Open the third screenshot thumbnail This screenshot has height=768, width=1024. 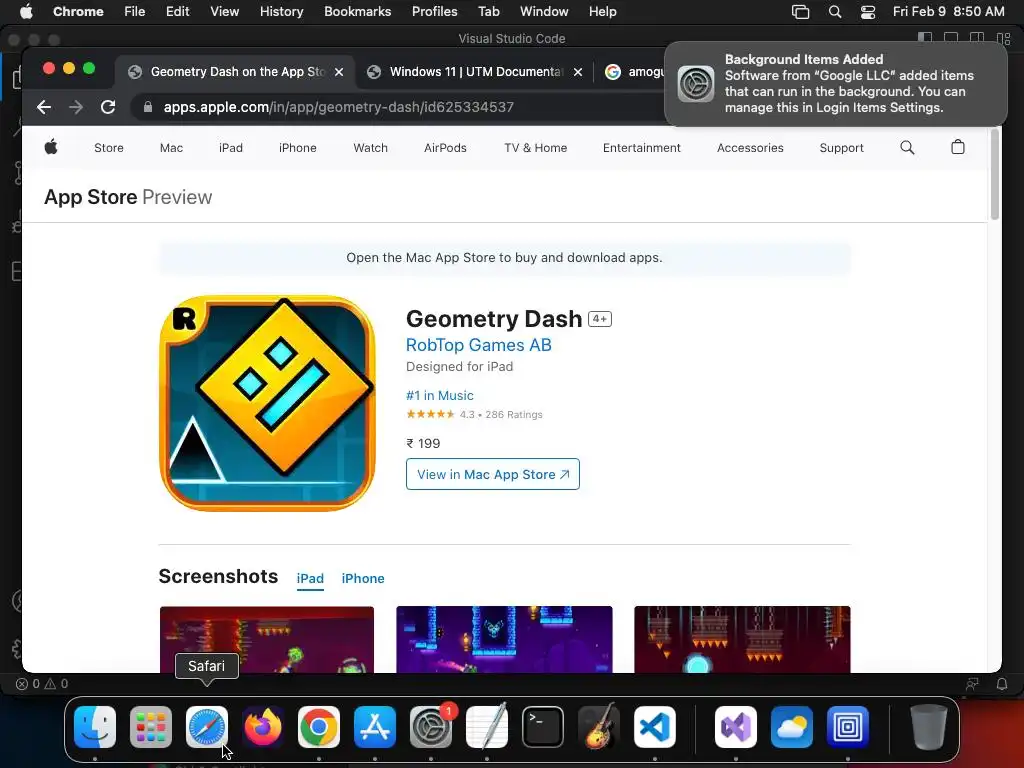[x=742, y=639]
